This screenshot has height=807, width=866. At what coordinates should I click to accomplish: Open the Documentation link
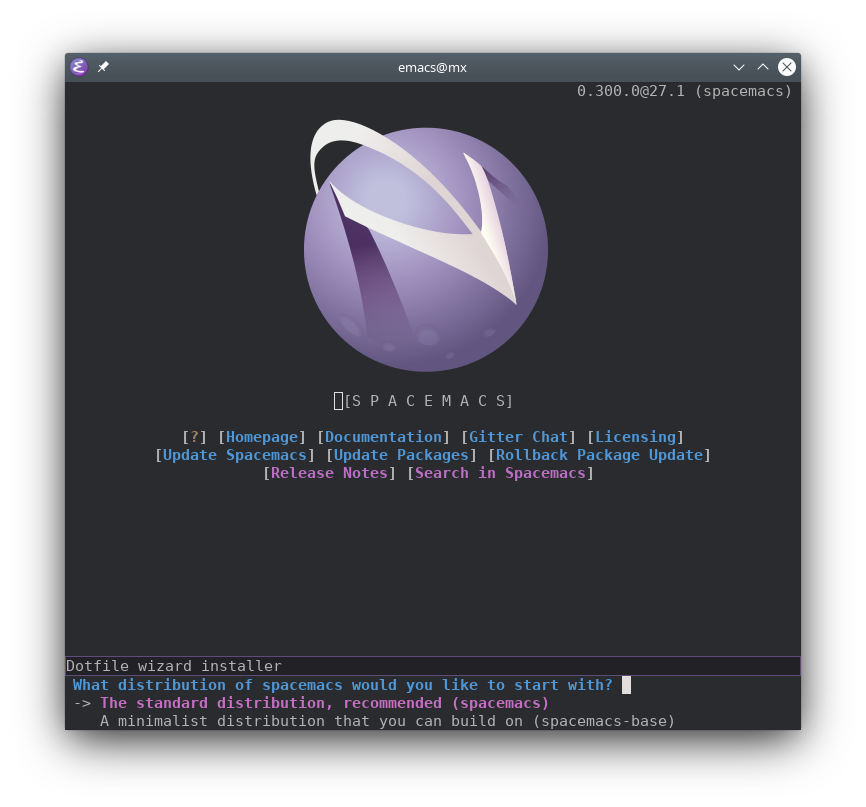pos(383,437)
